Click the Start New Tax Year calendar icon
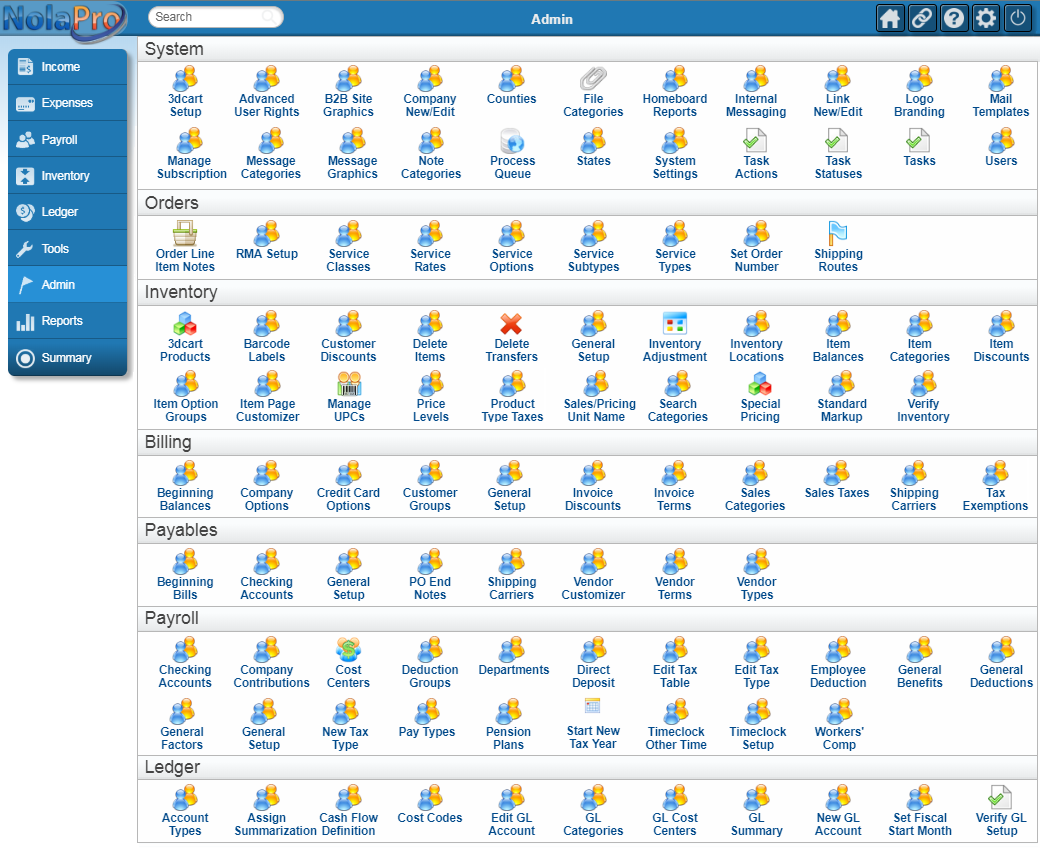Screen dimensions: 1040x848 (x=593, y=707)
